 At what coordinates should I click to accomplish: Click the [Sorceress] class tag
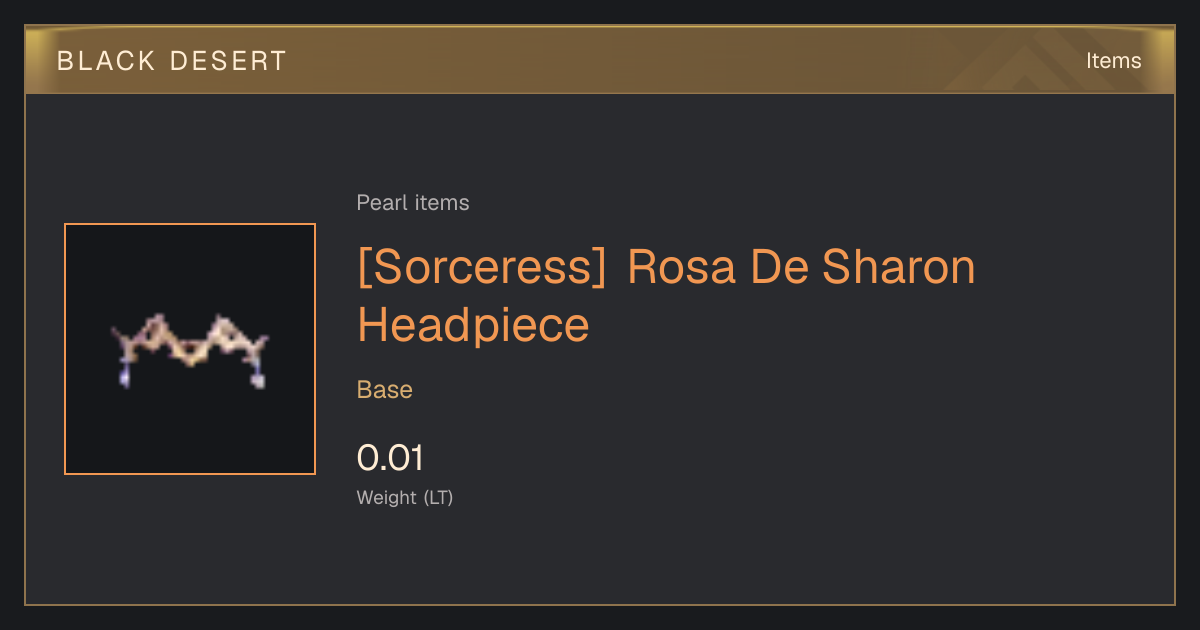(x=482, y=267)
